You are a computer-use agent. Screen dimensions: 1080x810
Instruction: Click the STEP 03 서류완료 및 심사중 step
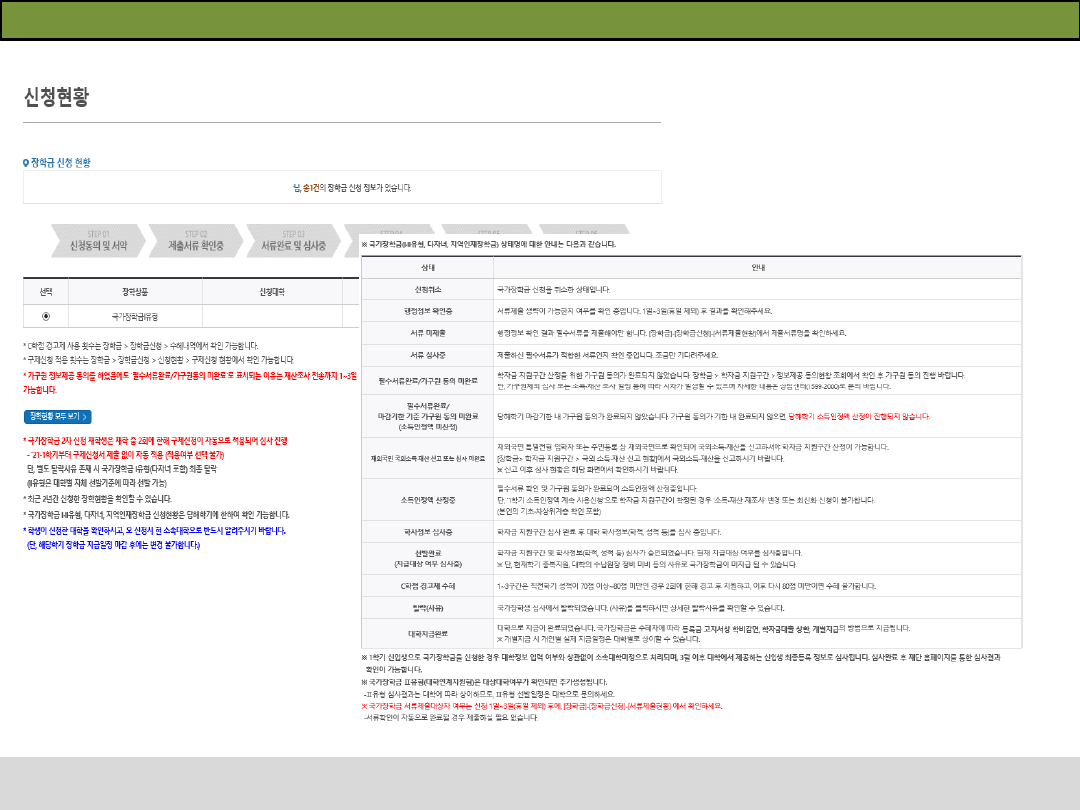pos(293,241)
